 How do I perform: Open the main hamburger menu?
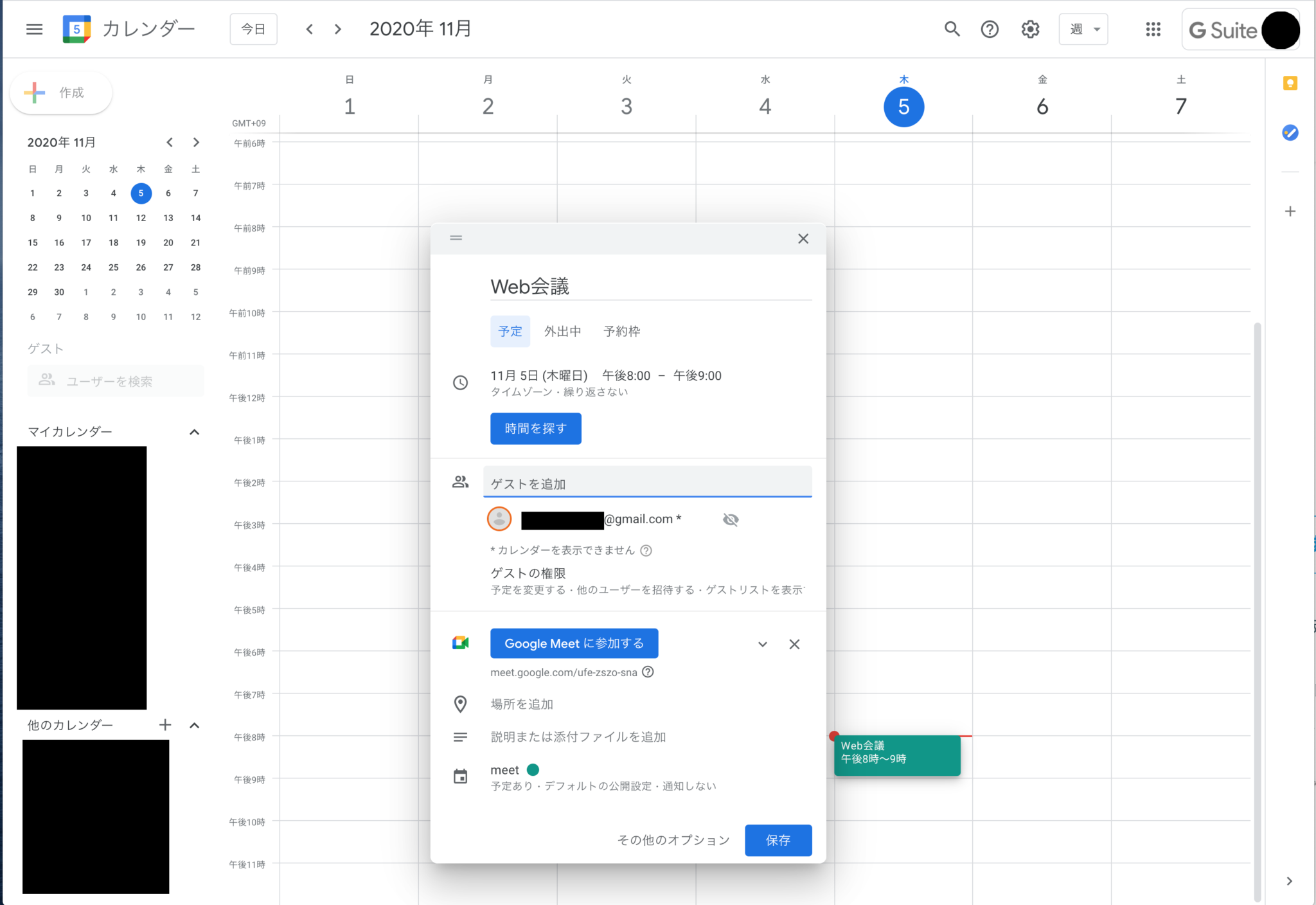point(34,29)
